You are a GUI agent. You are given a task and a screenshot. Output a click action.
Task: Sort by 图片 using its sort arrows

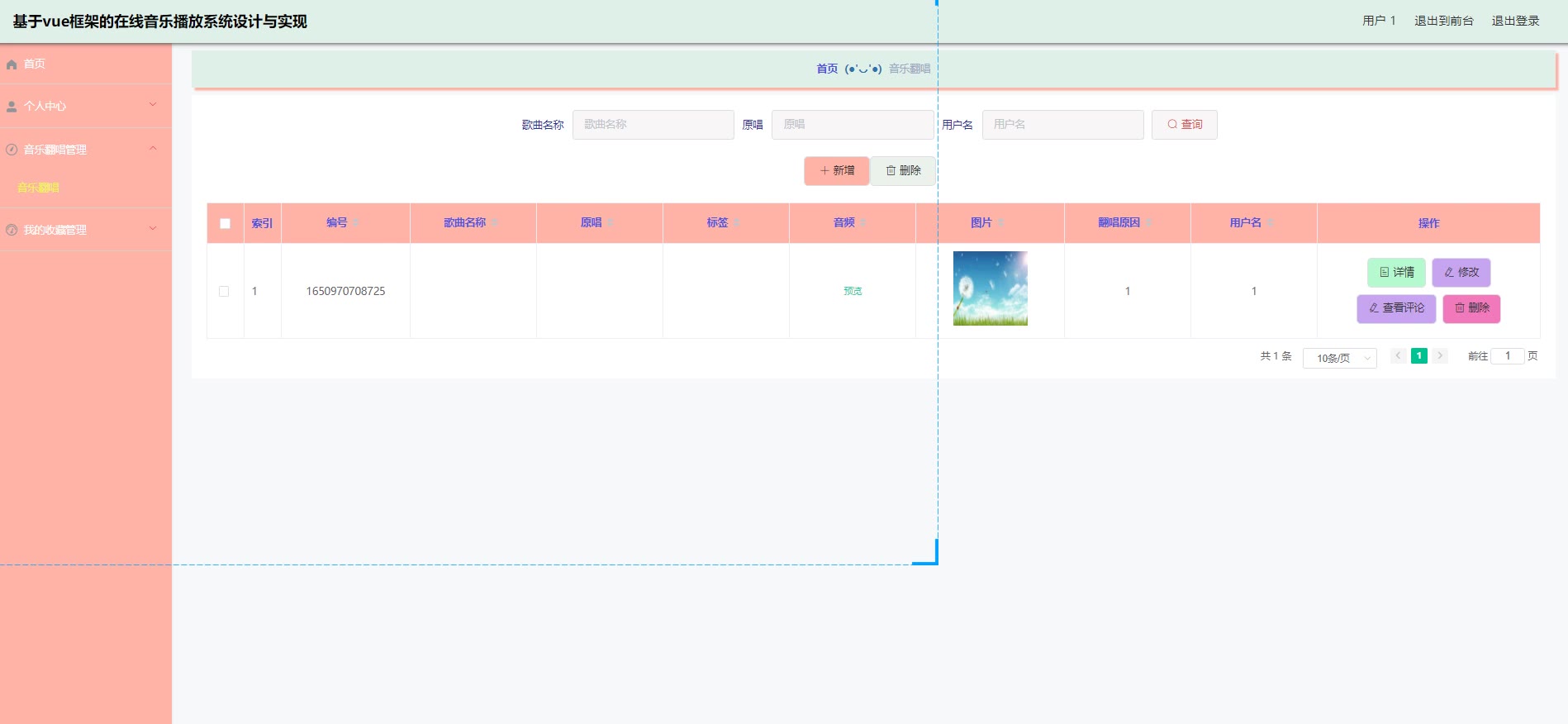[x=1000, y=223]
